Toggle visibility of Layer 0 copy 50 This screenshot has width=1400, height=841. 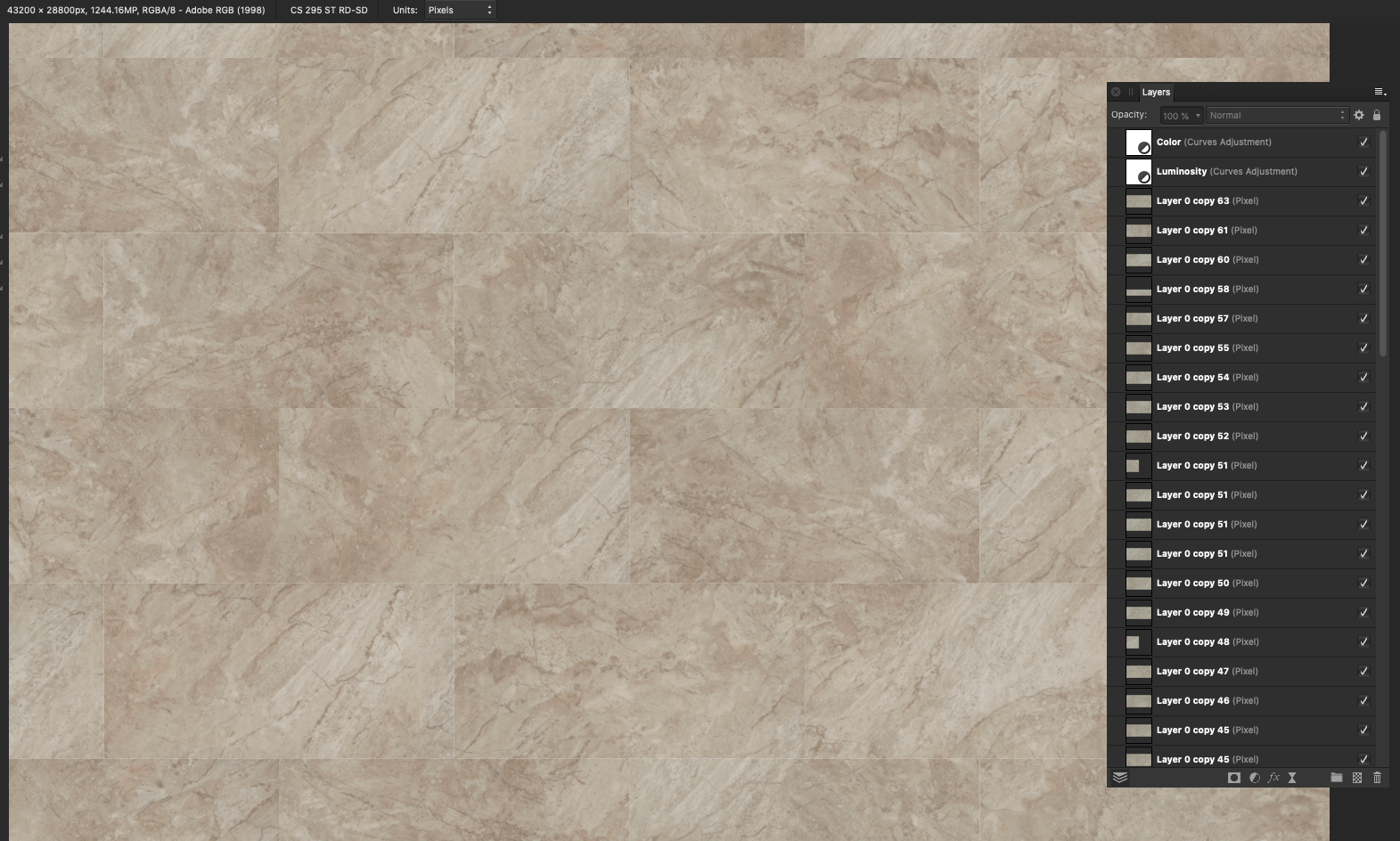tap(1363, 584)
